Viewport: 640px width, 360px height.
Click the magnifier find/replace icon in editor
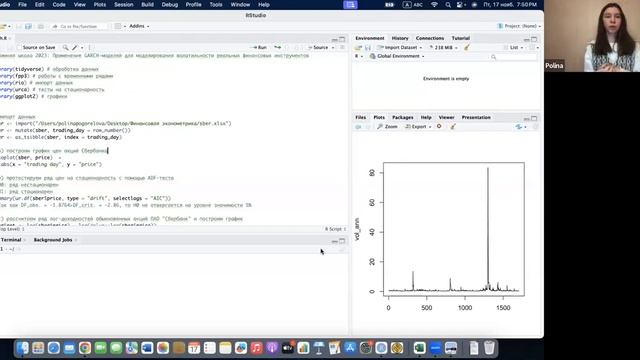pos(65,48)
